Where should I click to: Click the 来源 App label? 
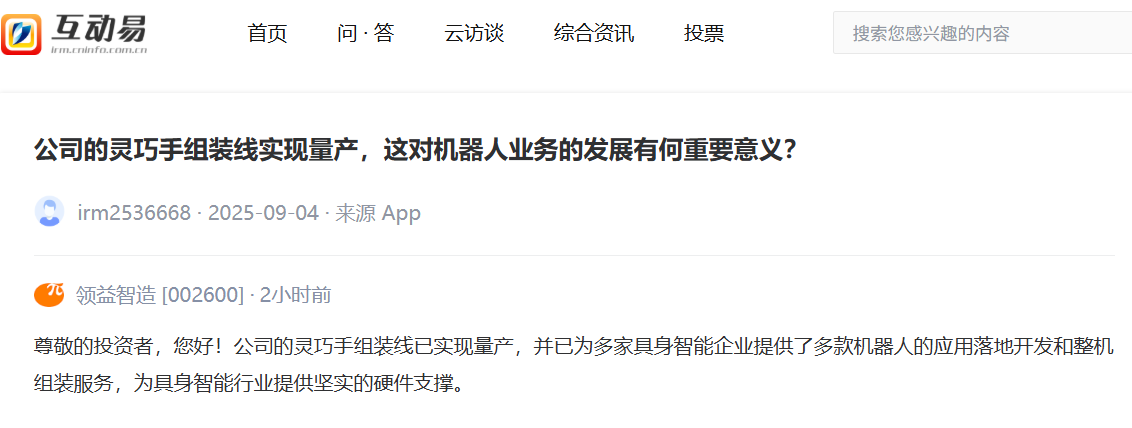[x=378, y=213]
